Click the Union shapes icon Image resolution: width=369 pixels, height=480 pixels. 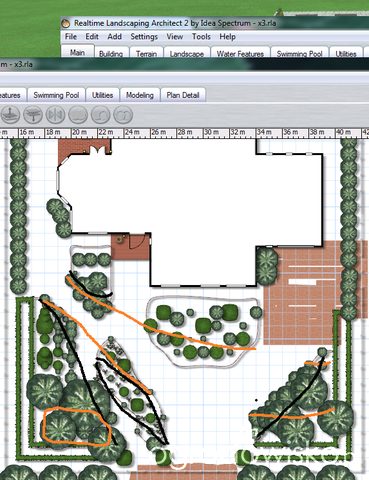(78, 115)
